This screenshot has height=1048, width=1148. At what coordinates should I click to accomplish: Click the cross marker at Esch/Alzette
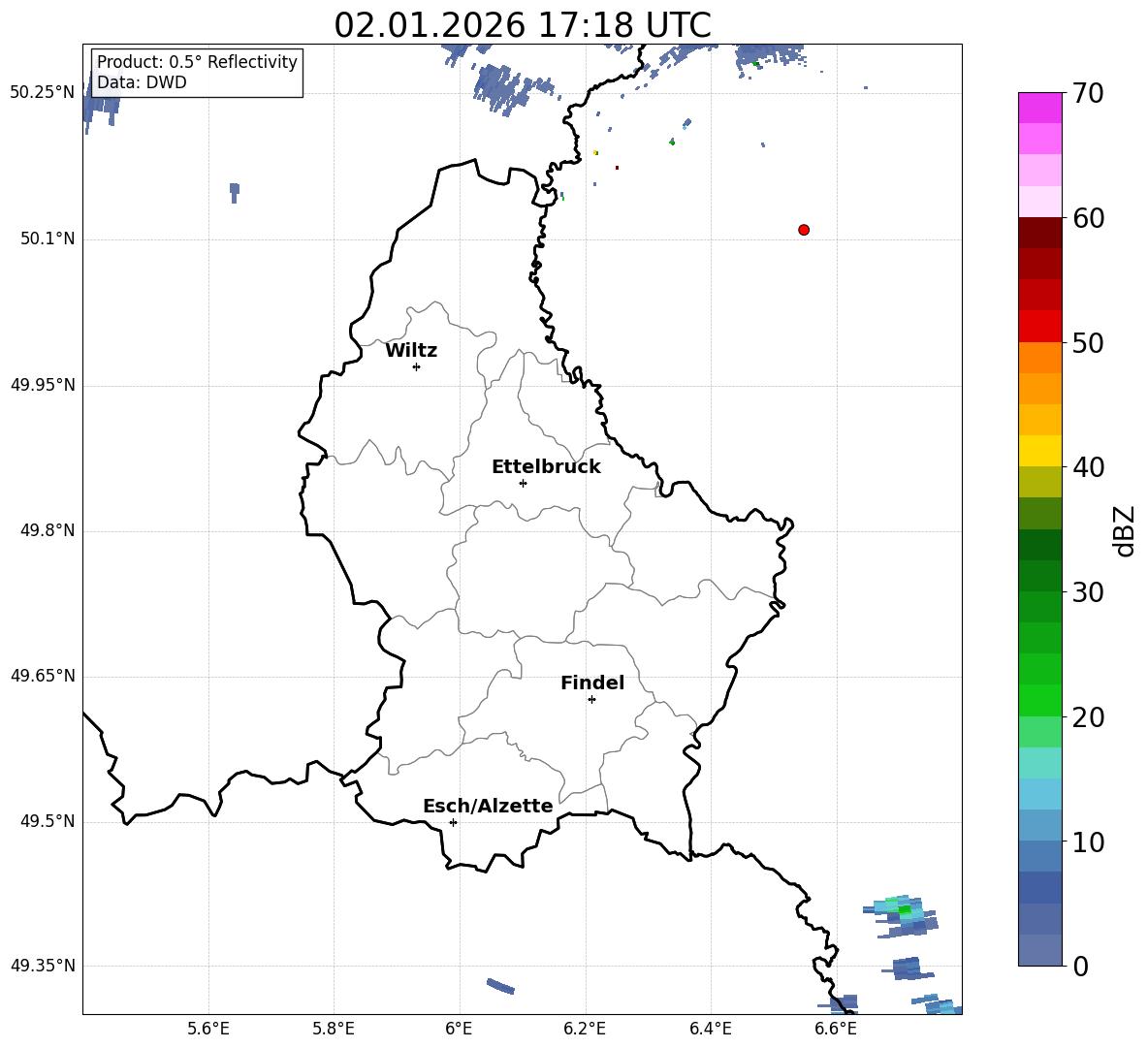tap(453, 822)
